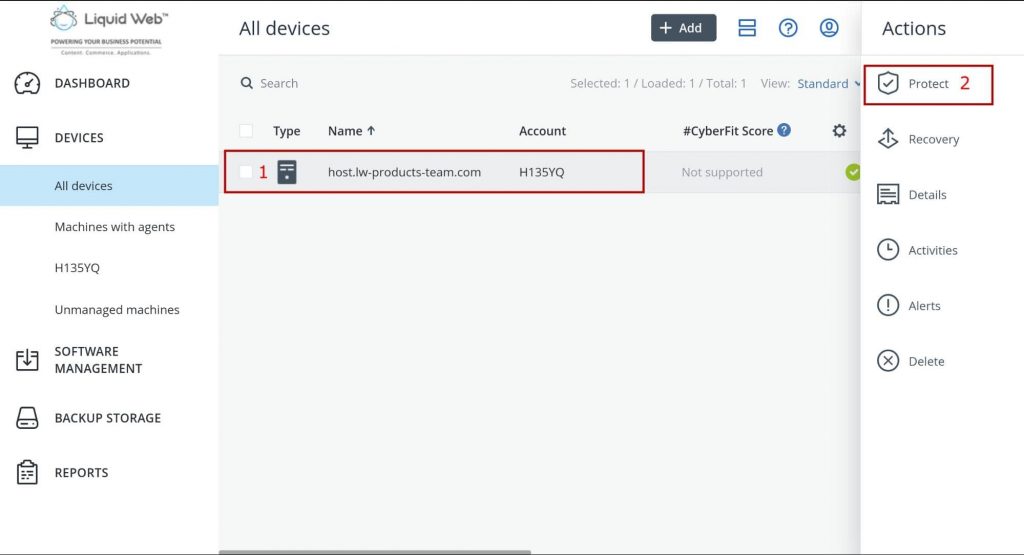This screenshot has width=1024, height=555.
Task: Click the green status checkmark icon
Action: click(x=852, y=172)
